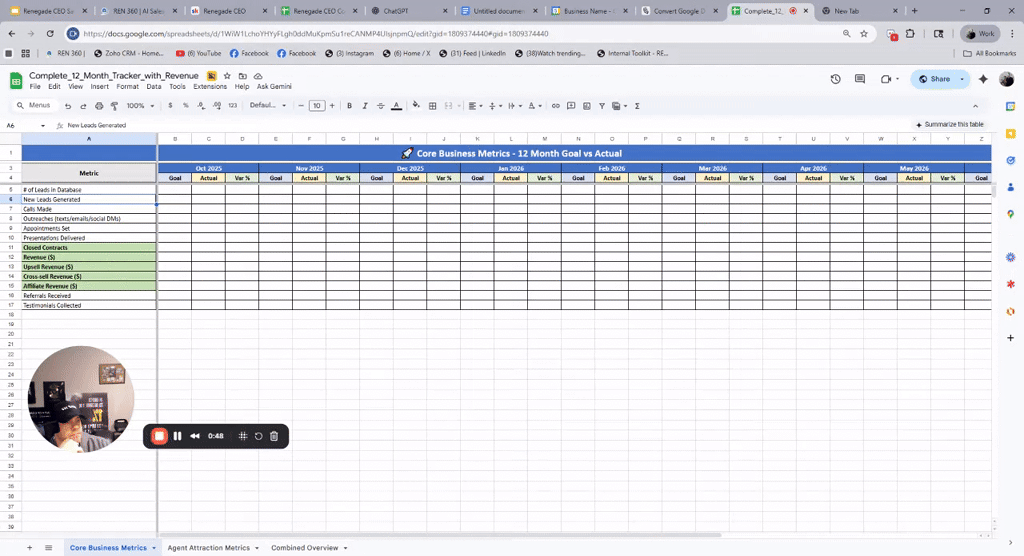Viewport: 1024px width, 556px height.
Task: Open Tasks in side panel
Action: coord(1010,160)
